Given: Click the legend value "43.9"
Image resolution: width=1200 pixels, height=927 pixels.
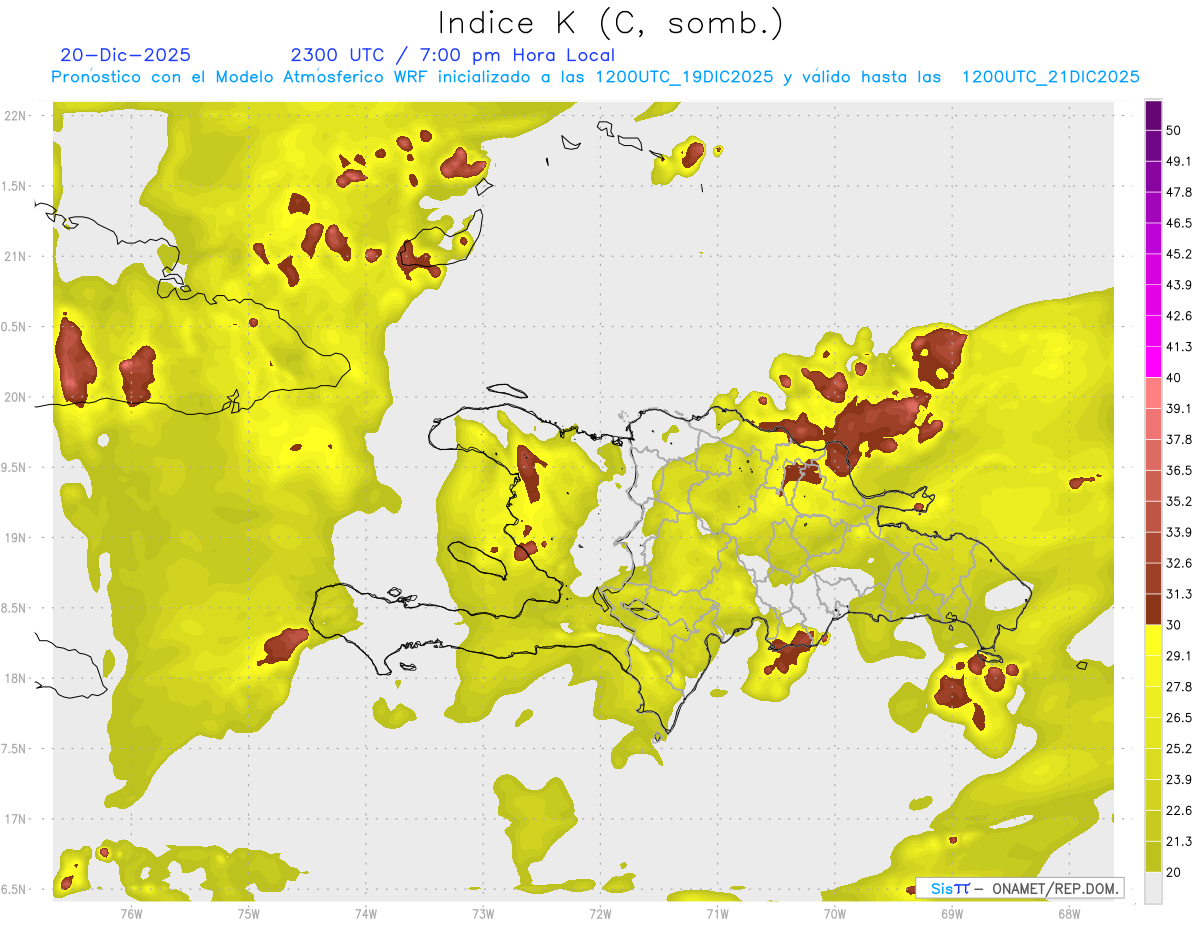Looking at the screenshot, I should 1179,286.
